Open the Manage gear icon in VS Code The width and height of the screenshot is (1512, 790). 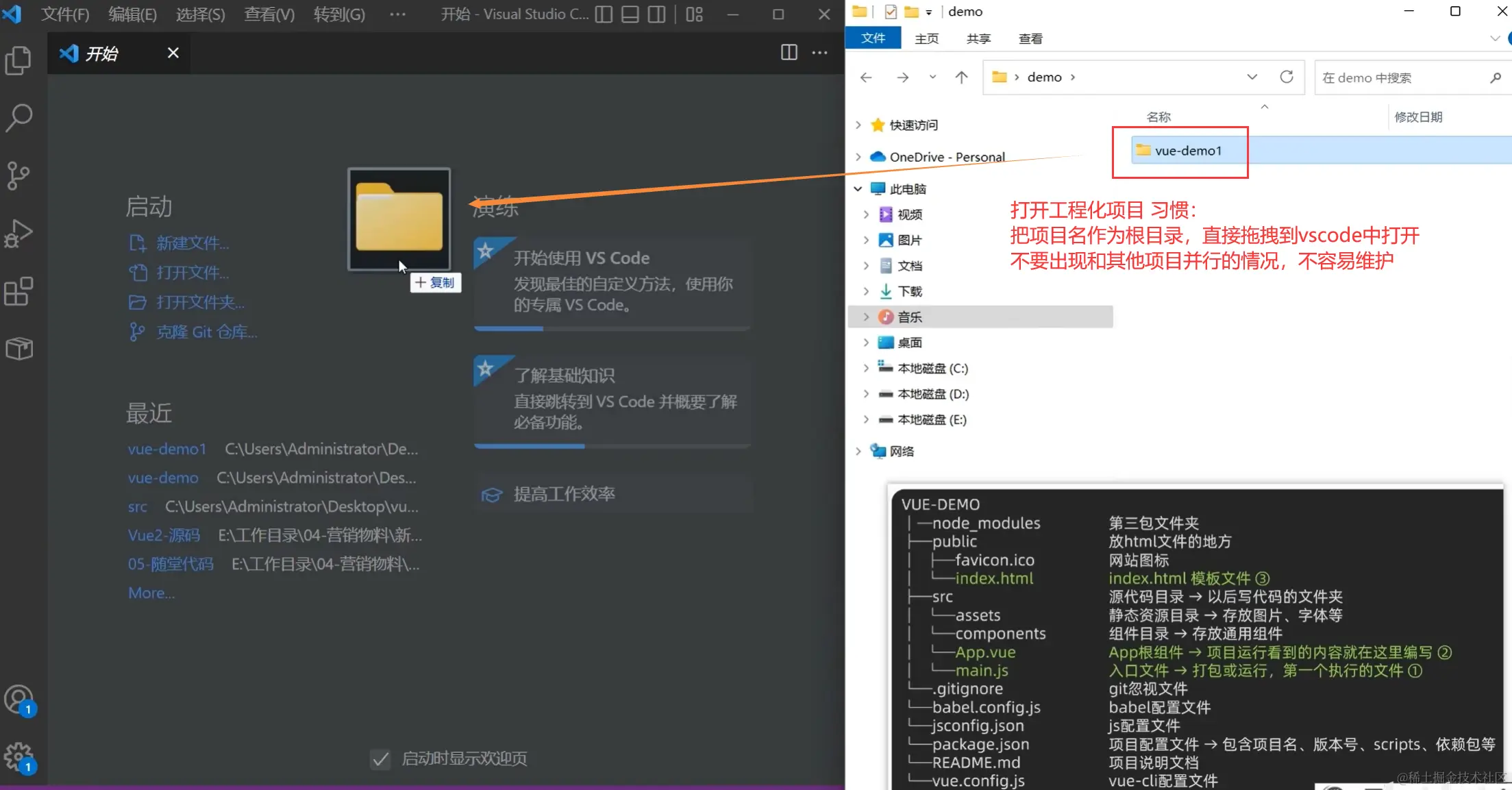tap(19, 758)
